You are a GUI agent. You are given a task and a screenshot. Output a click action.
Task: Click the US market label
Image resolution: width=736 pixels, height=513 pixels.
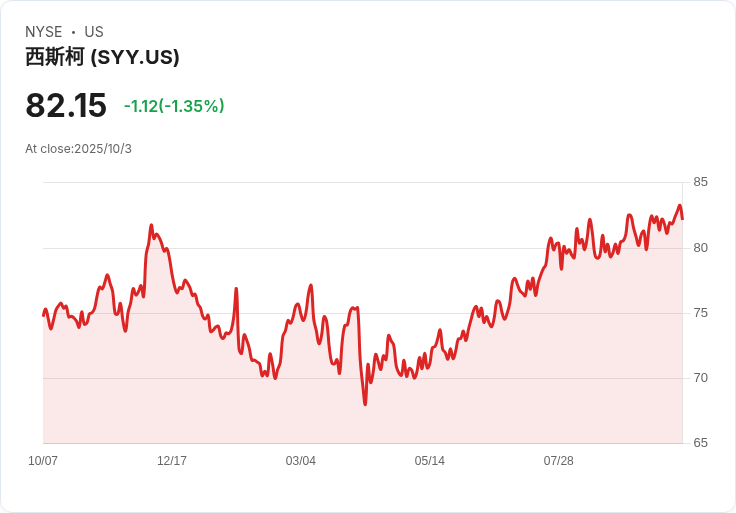coord(94,32)
